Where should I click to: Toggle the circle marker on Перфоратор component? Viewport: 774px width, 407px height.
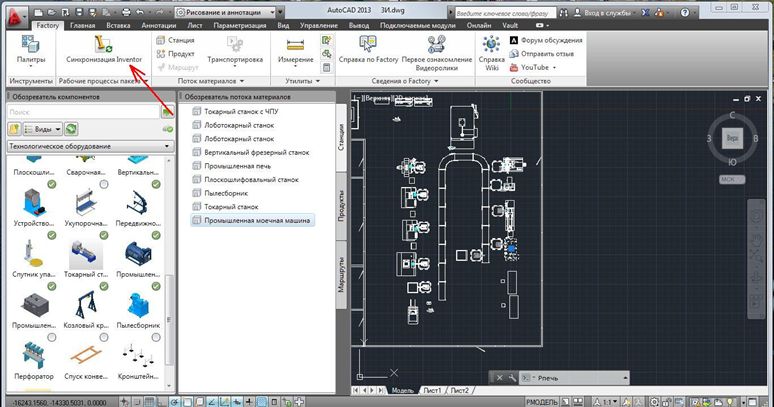coord(50,339)
